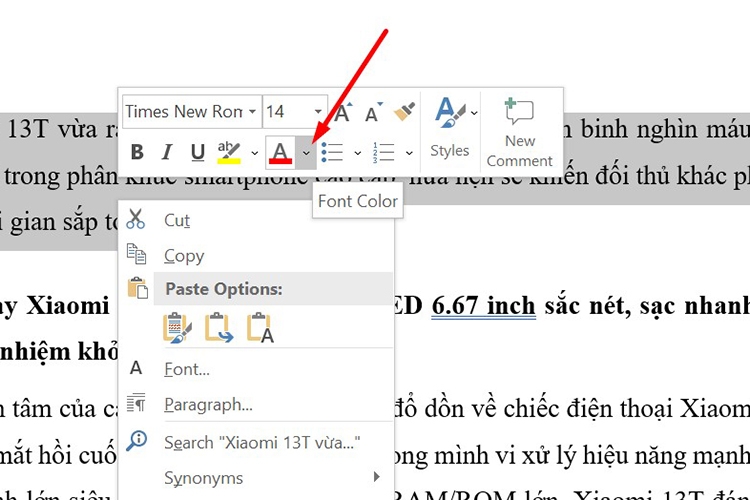
Task: Click the Font letter A icon
Action: point(136,367)
